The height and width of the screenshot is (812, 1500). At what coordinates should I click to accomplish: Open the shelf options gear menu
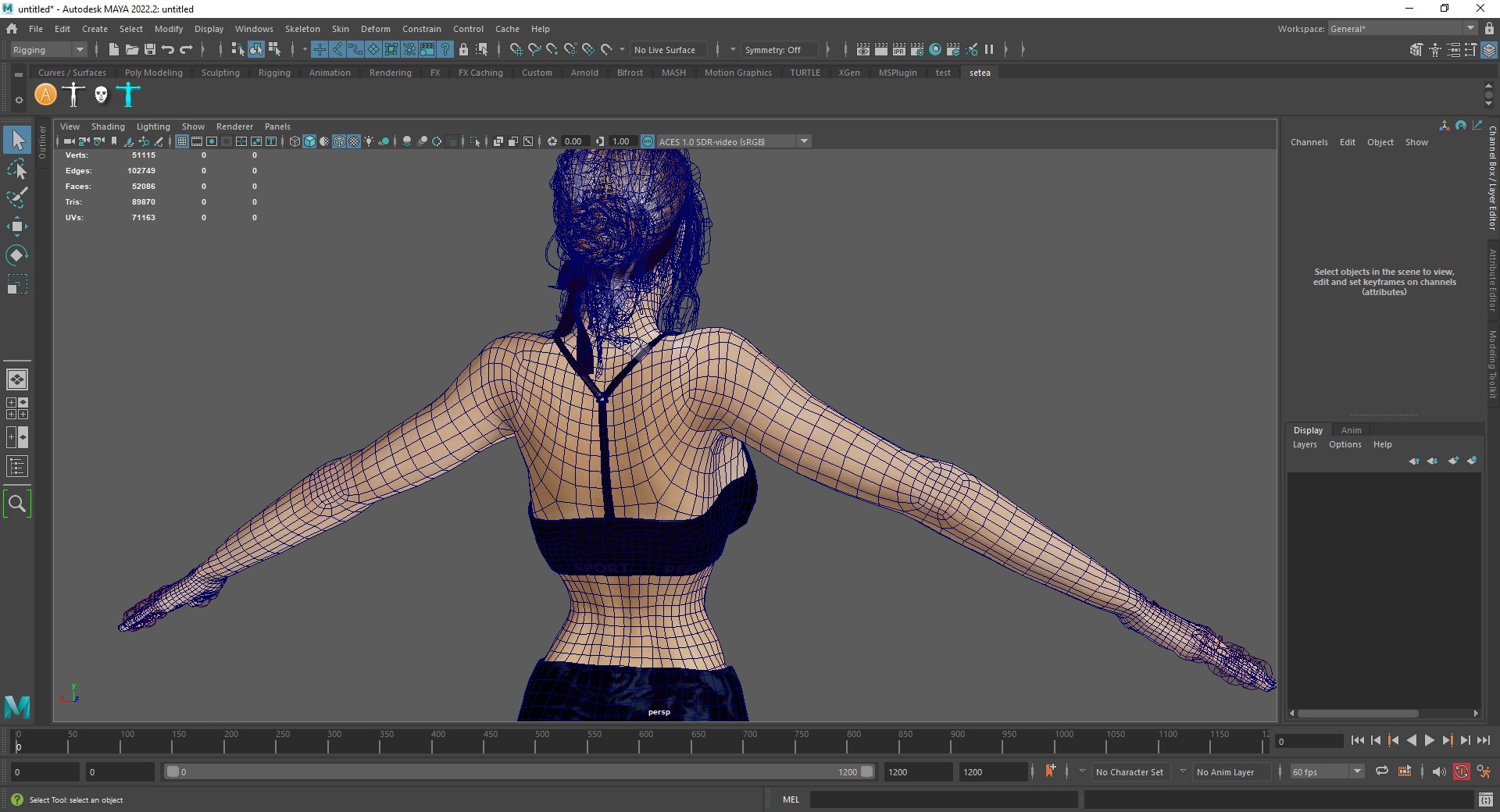click(x=19, y=100)
